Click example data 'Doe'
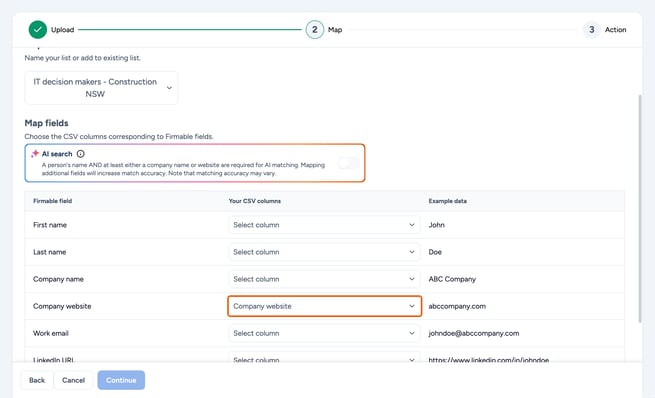 435,252
